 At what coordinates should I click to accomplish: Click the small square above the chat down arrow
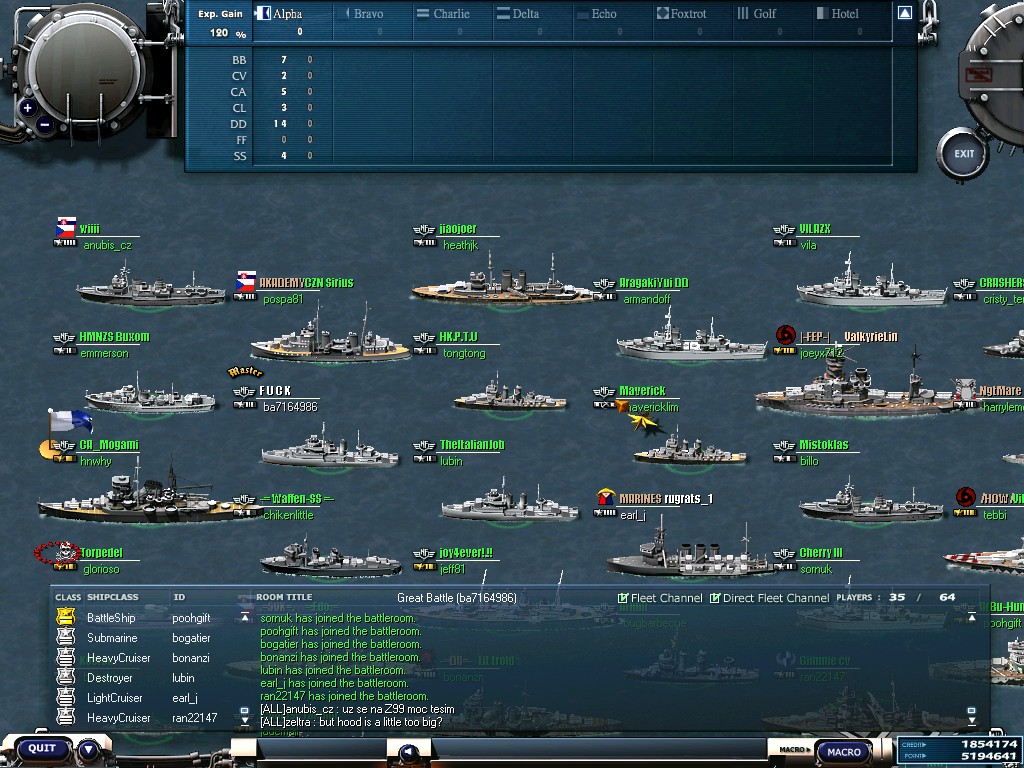click(972, 711)
